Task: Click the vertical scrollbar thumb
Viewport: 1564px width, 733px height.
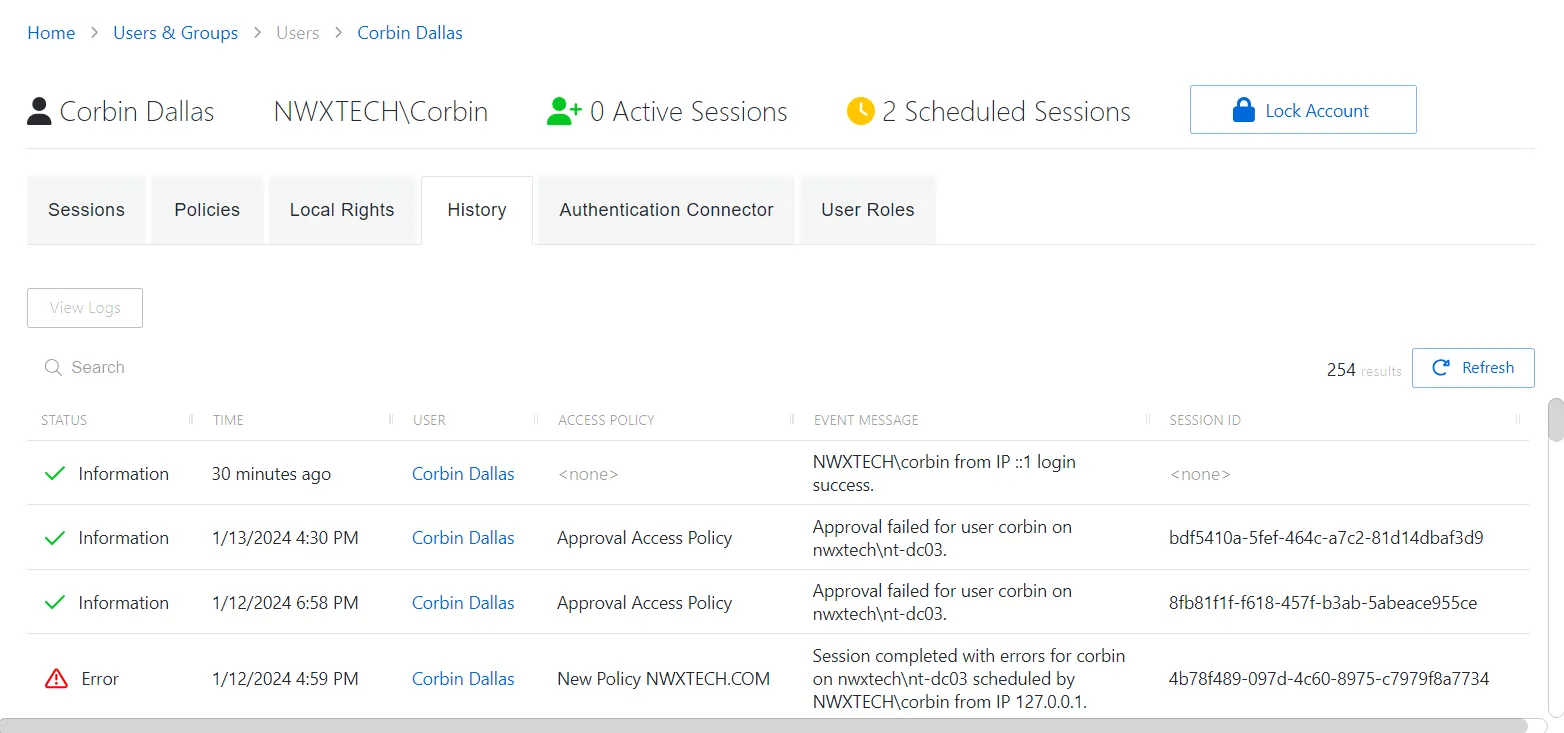Action: [1556, 420]
